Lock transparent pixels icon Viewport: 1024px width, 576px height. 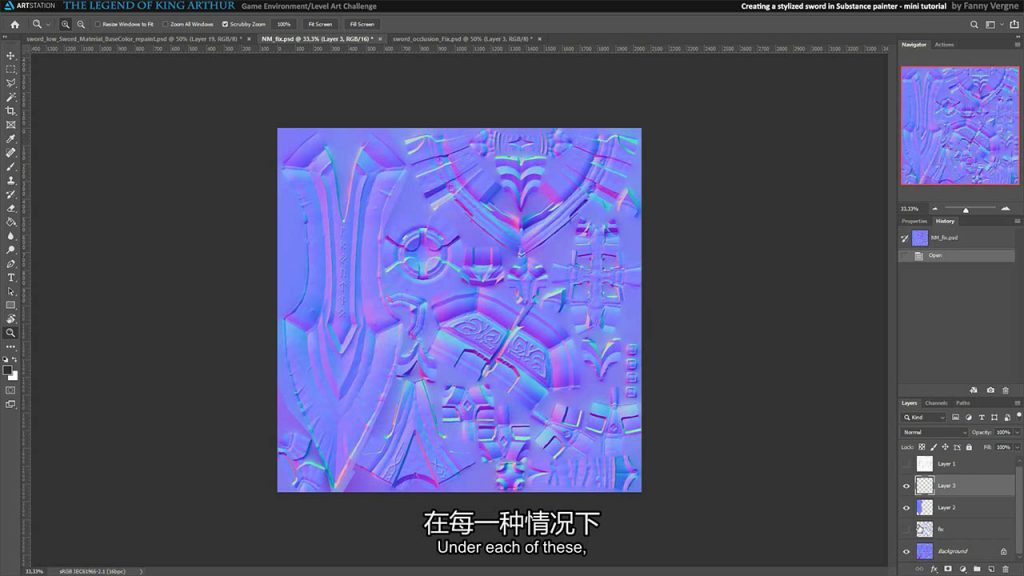coord(921,447)
